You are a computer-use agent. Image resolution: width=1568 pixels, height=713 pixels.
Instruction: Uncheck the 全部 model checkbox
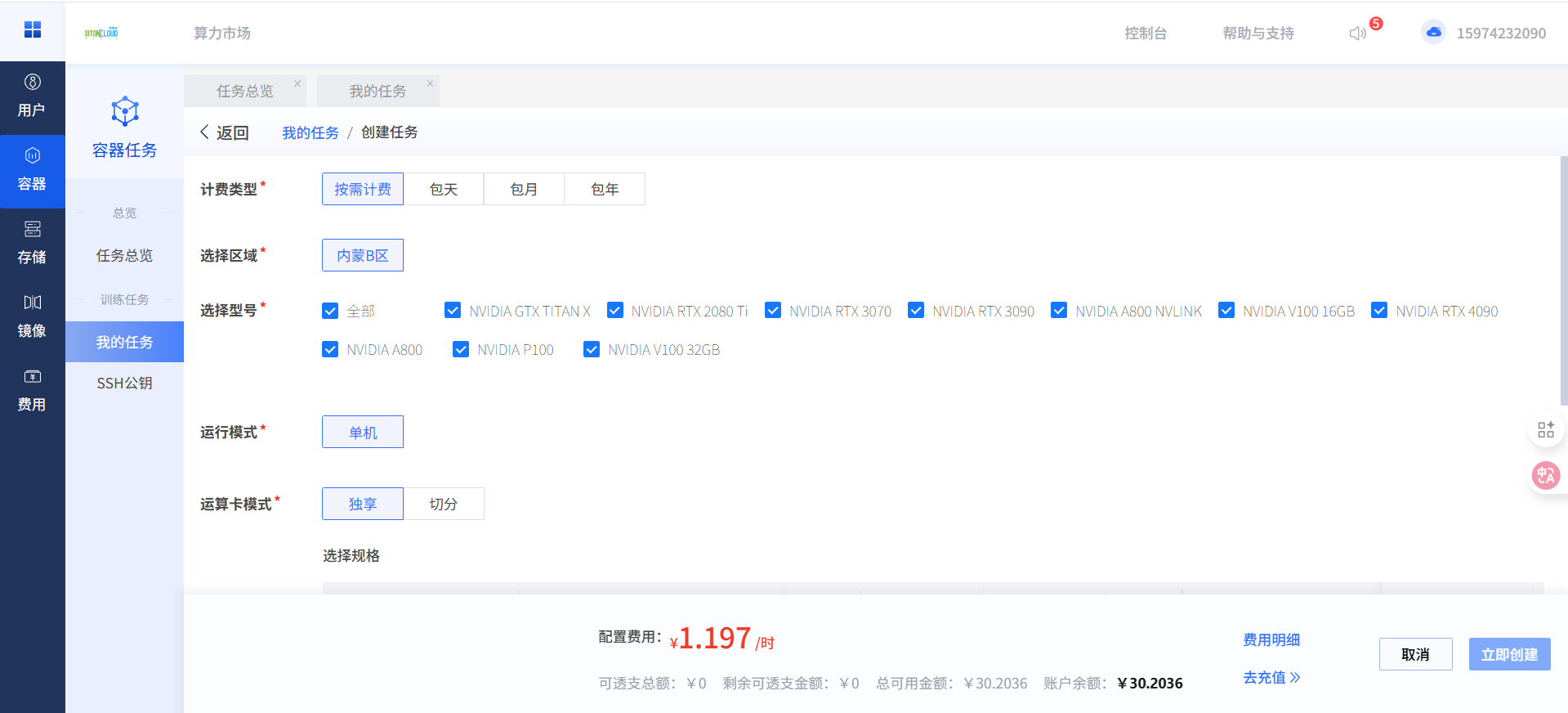click(x=330, y=311)
